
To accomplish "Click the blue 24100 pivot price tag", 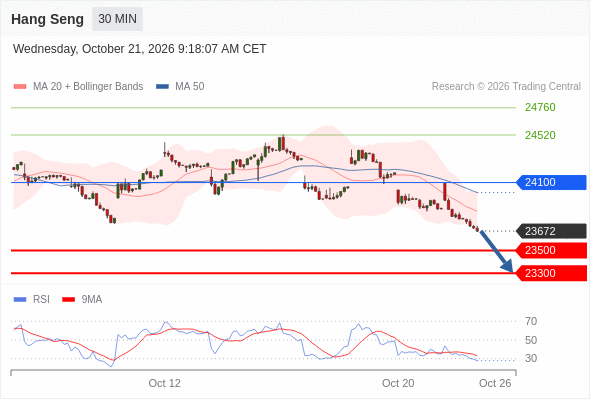I will coord(551,183).
